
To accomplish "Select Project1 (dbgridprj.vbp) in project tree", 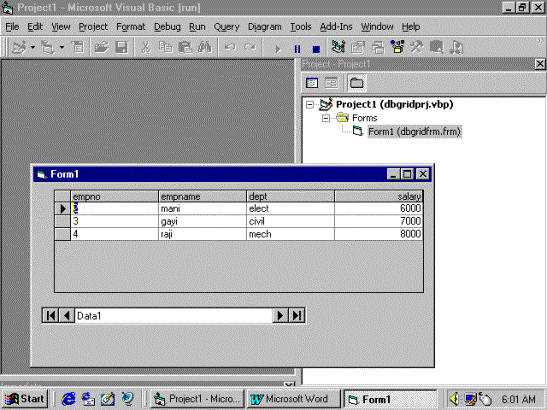I will (395, 104).
